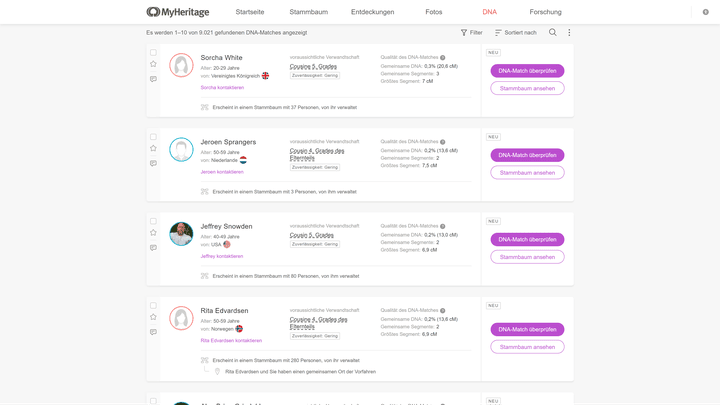The width and height of the screenshot is (720, 405).
Task: Click the tree icon in Rita Edvardsen's card
Action: tap(205, 360)
